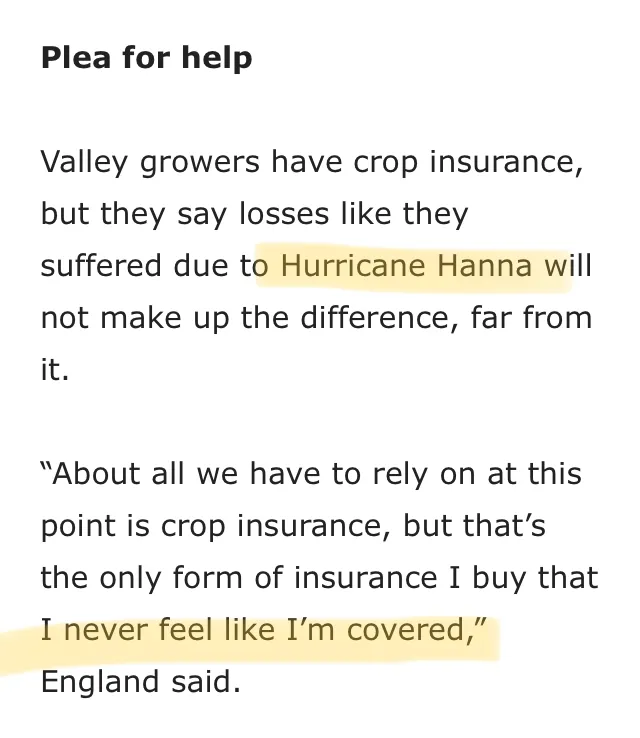The image size is (640, 738).
Task: Tap the phrase "but they say losses"
Action: [x=184, y=214]
